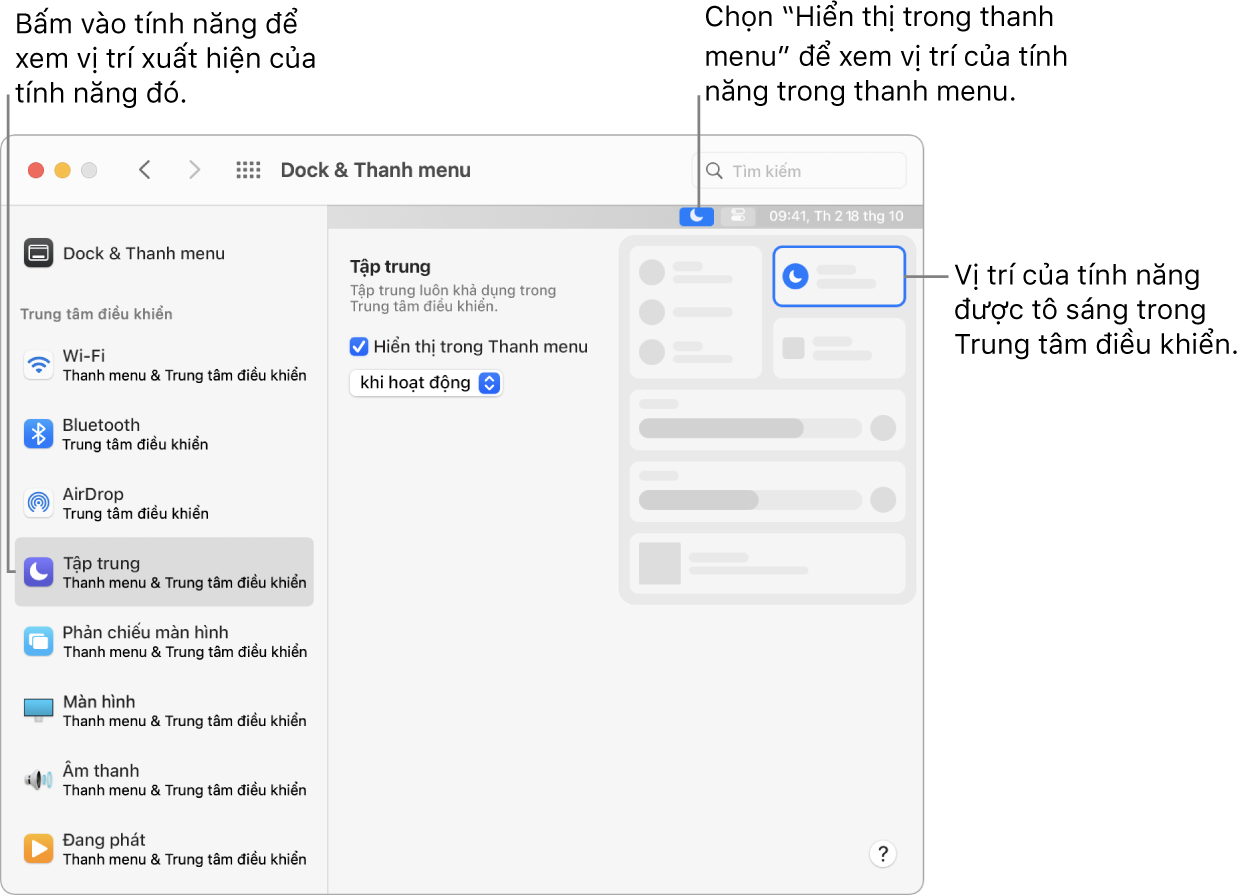Click the Tìm kiếm search field
Image resolution: width=1242 pixels, height=896 pixels.
[800, 171]
